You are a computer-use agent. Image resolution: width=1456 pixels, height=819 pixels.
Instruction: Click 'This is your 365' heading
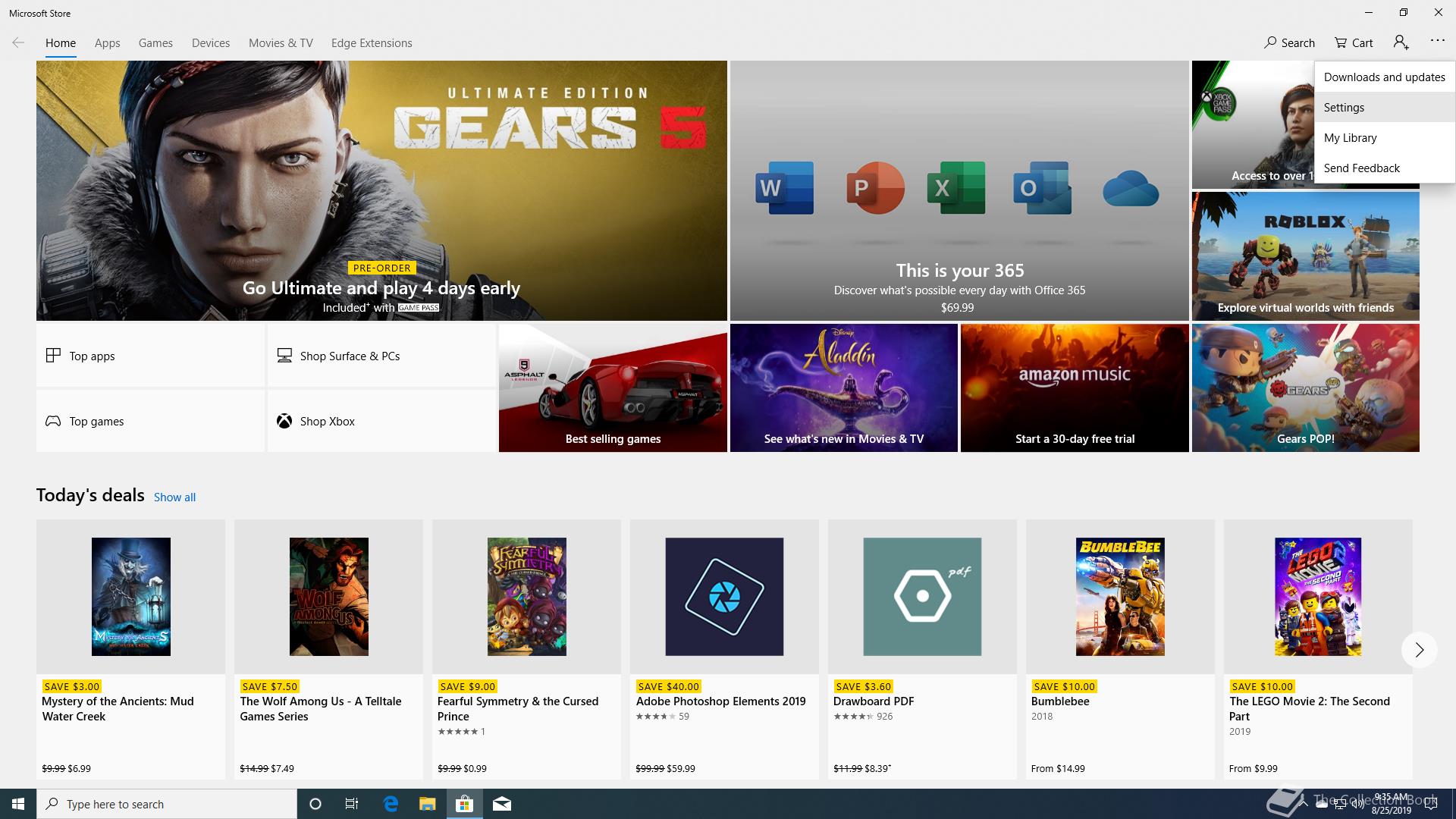point(959,270)
